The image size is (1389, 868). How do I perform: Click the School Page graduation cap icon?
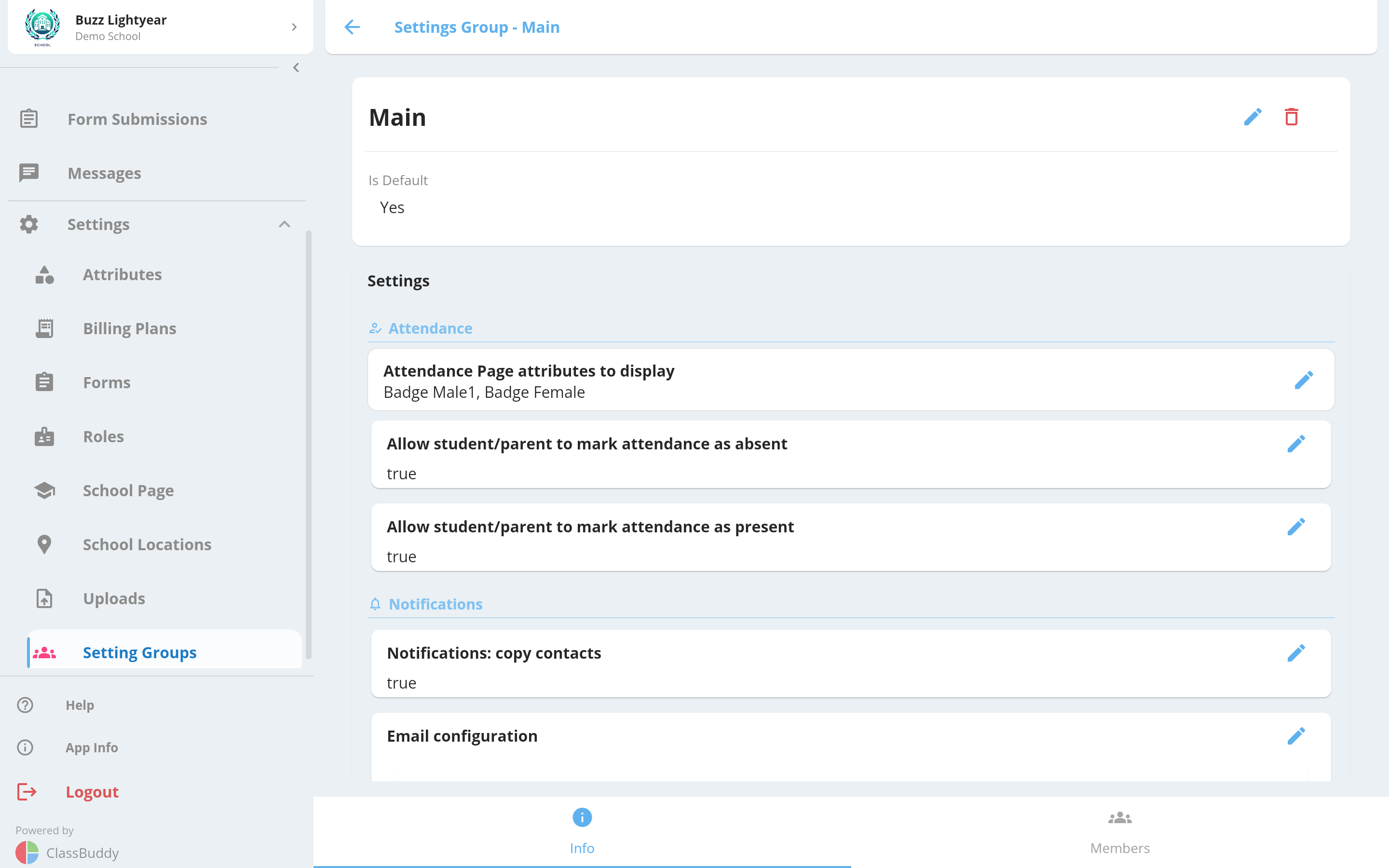click(x=44, y=490)
